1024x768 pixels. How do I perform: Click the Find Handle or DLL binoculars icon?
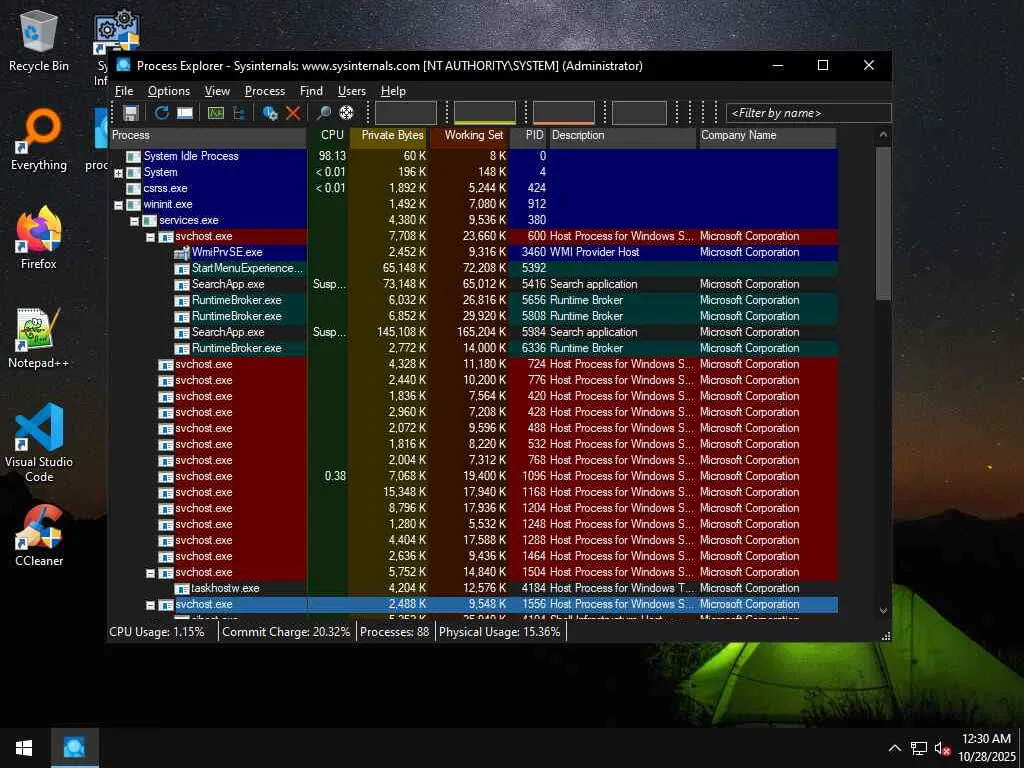323,113
